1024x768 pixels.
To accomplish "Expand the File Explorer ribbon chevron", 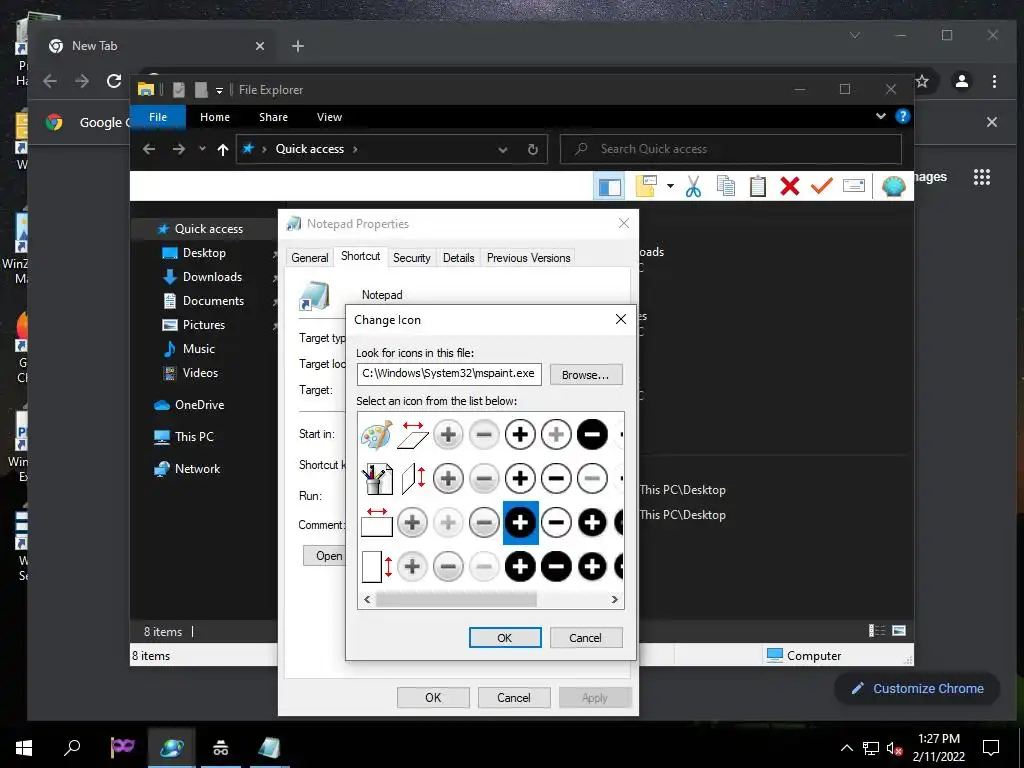I will pos(881,116).
